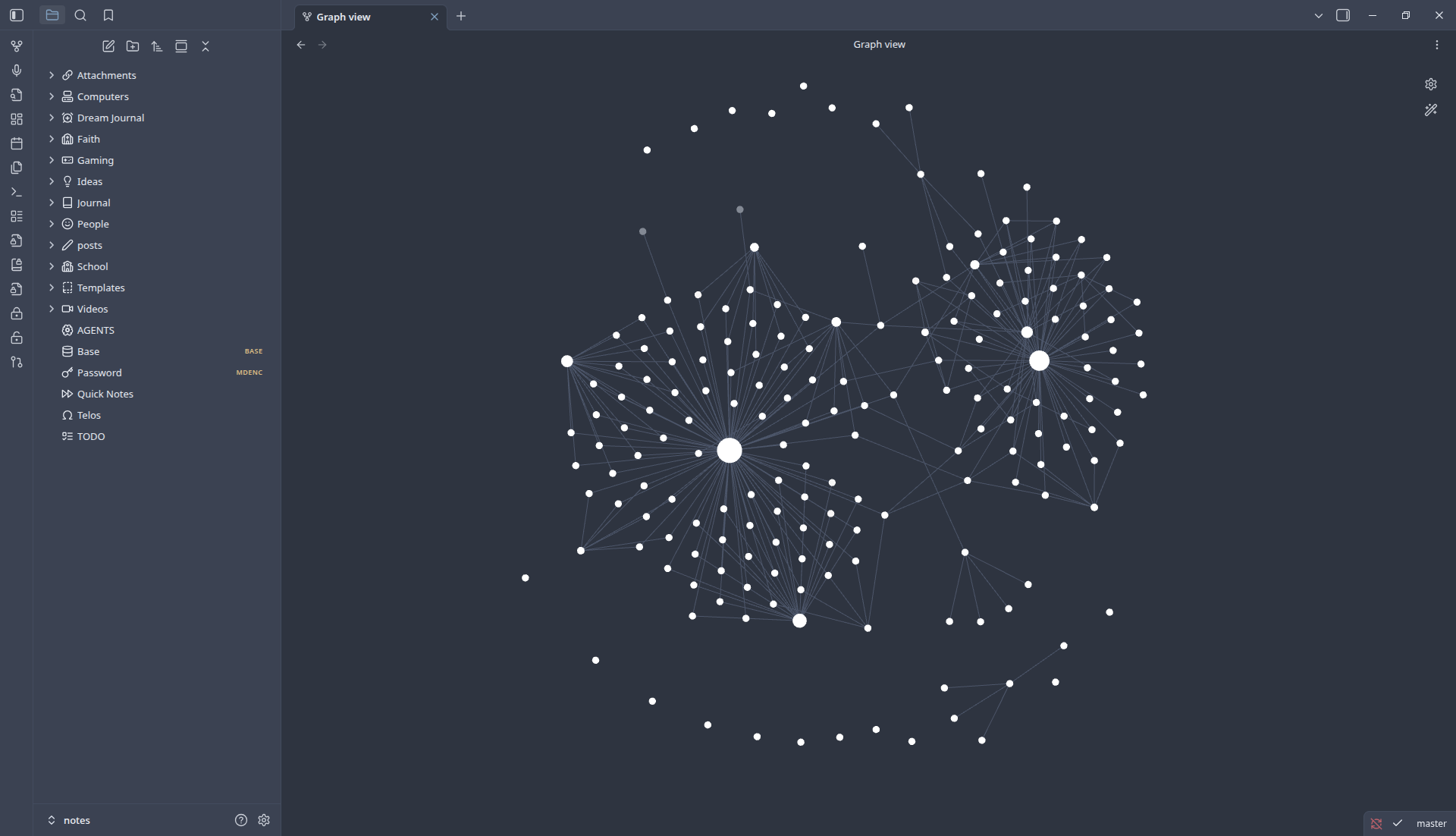The height and width of the screenshot is (836, 1456).
Task: Open today's daily note calendar icon
Action: point(17,143)
